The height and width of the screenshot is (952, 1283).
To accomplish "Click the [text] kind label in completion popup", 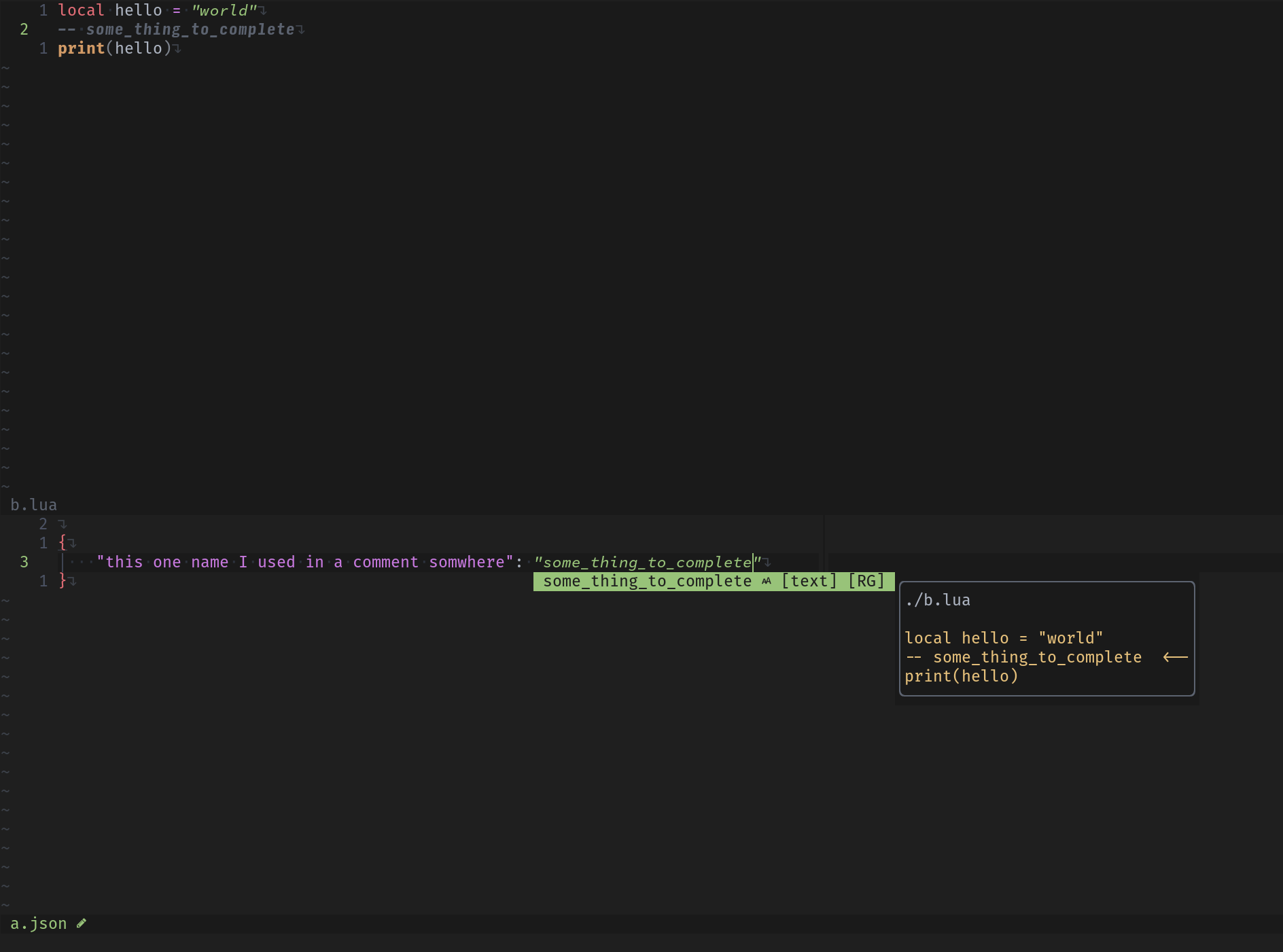I will point(809,581).
